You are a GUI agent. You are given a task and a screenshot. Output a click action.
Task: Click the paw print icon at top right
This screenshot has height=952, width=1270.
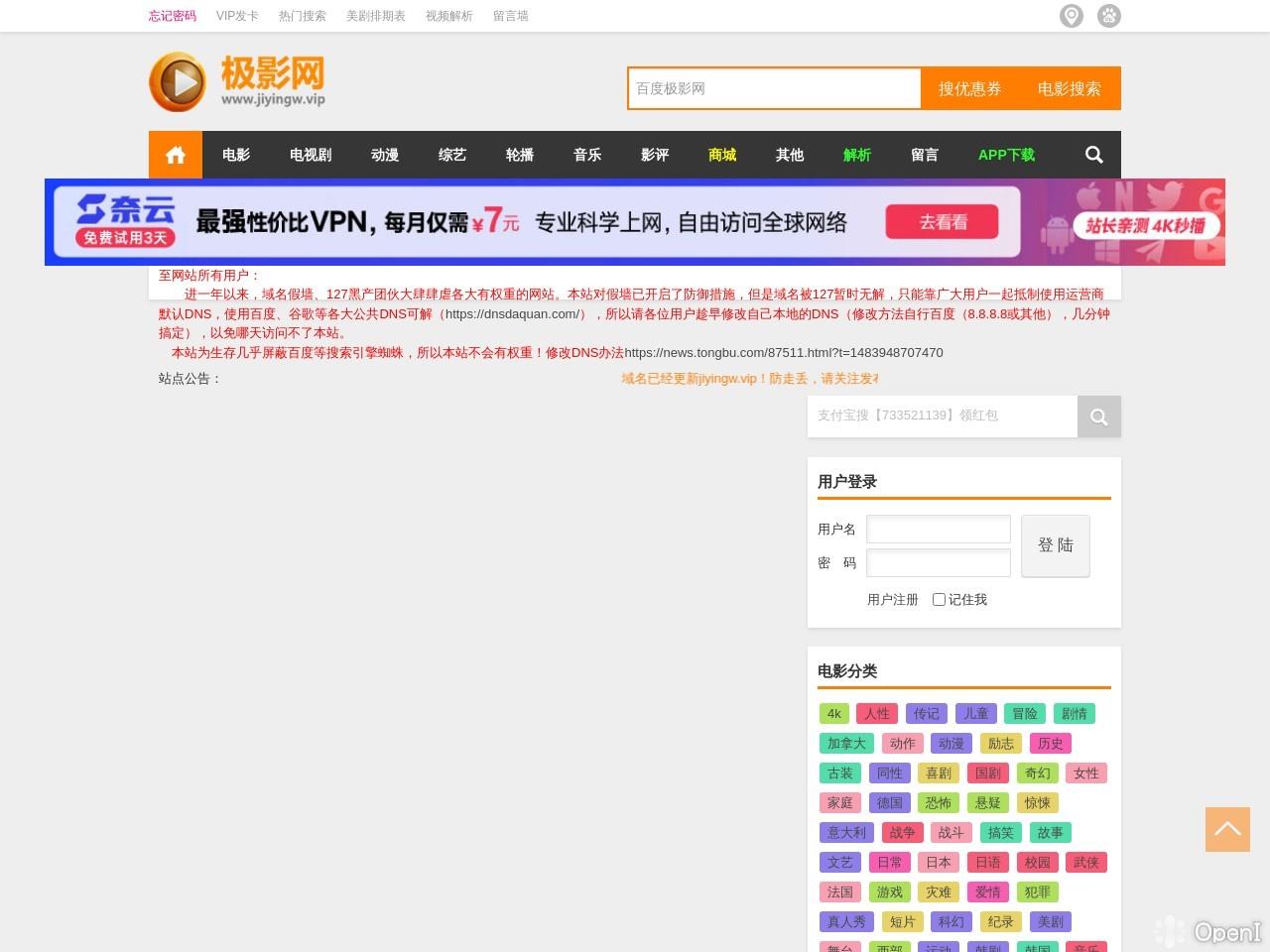pos(1108,16)
